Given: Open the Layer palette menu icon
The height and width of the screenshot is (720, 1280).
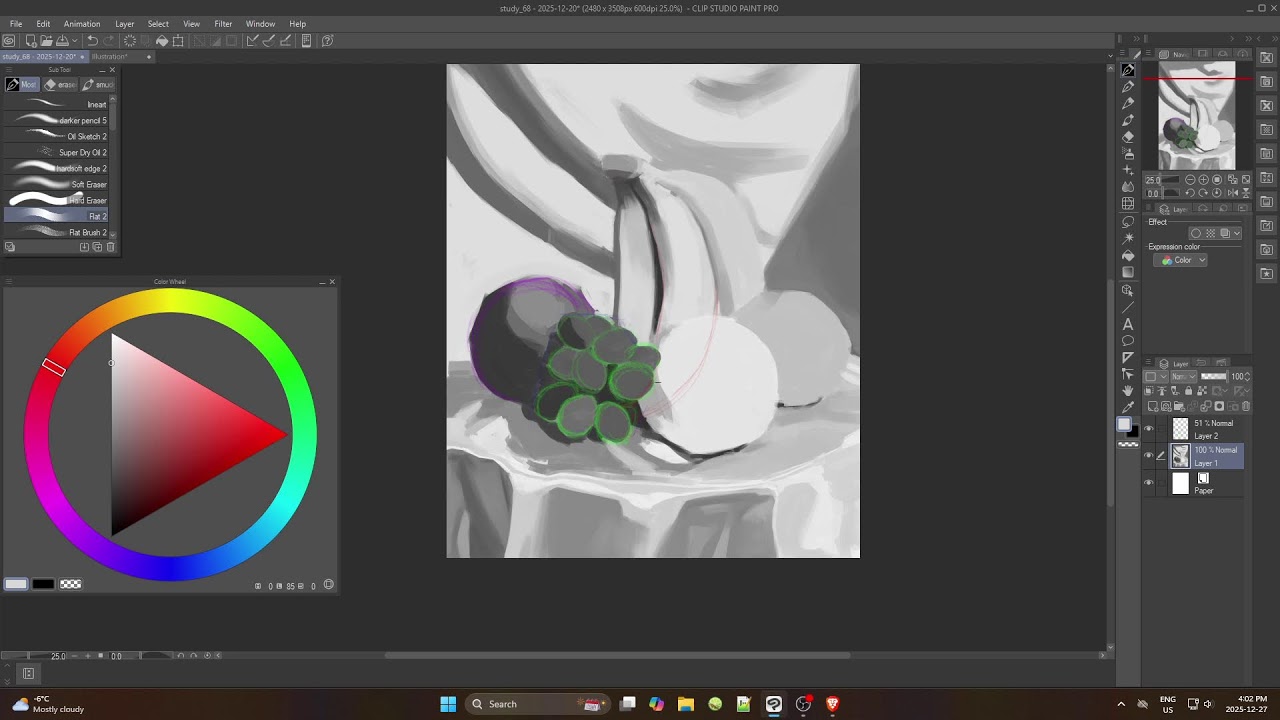Looking at the screenshot, I should pyautogui.click(x=1148, y=364).
